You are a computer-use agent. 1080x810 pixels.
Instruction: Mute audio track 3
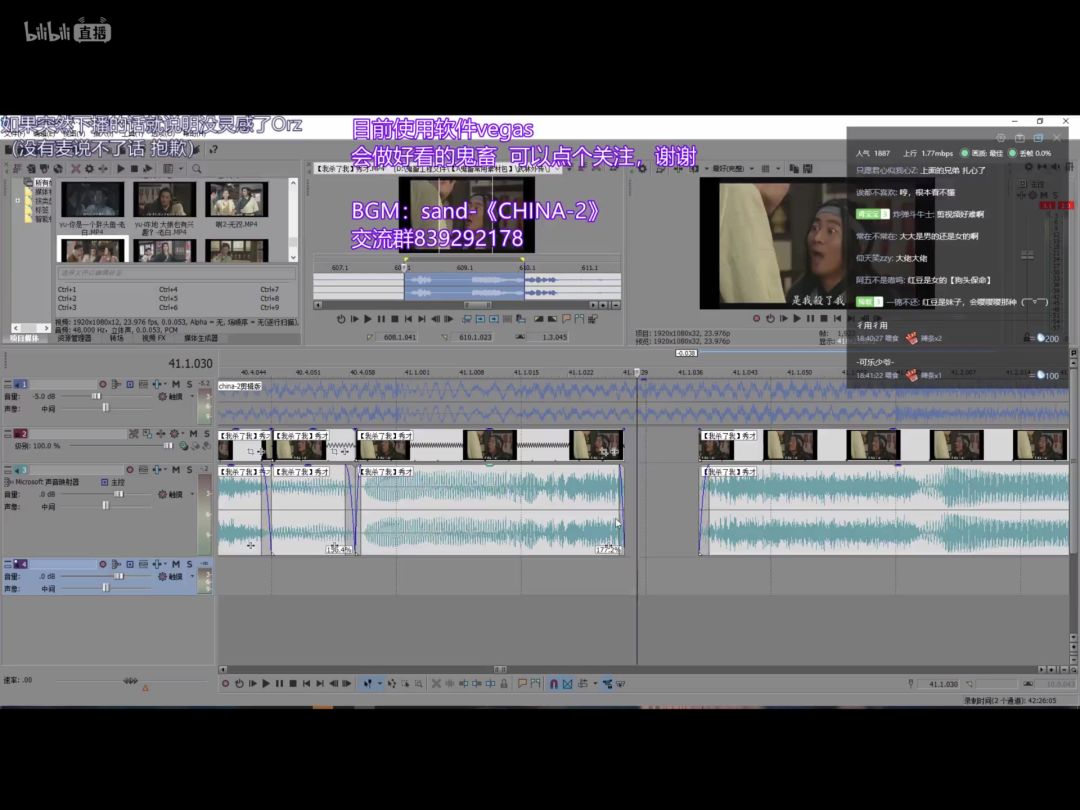click(x=175, y=469)
